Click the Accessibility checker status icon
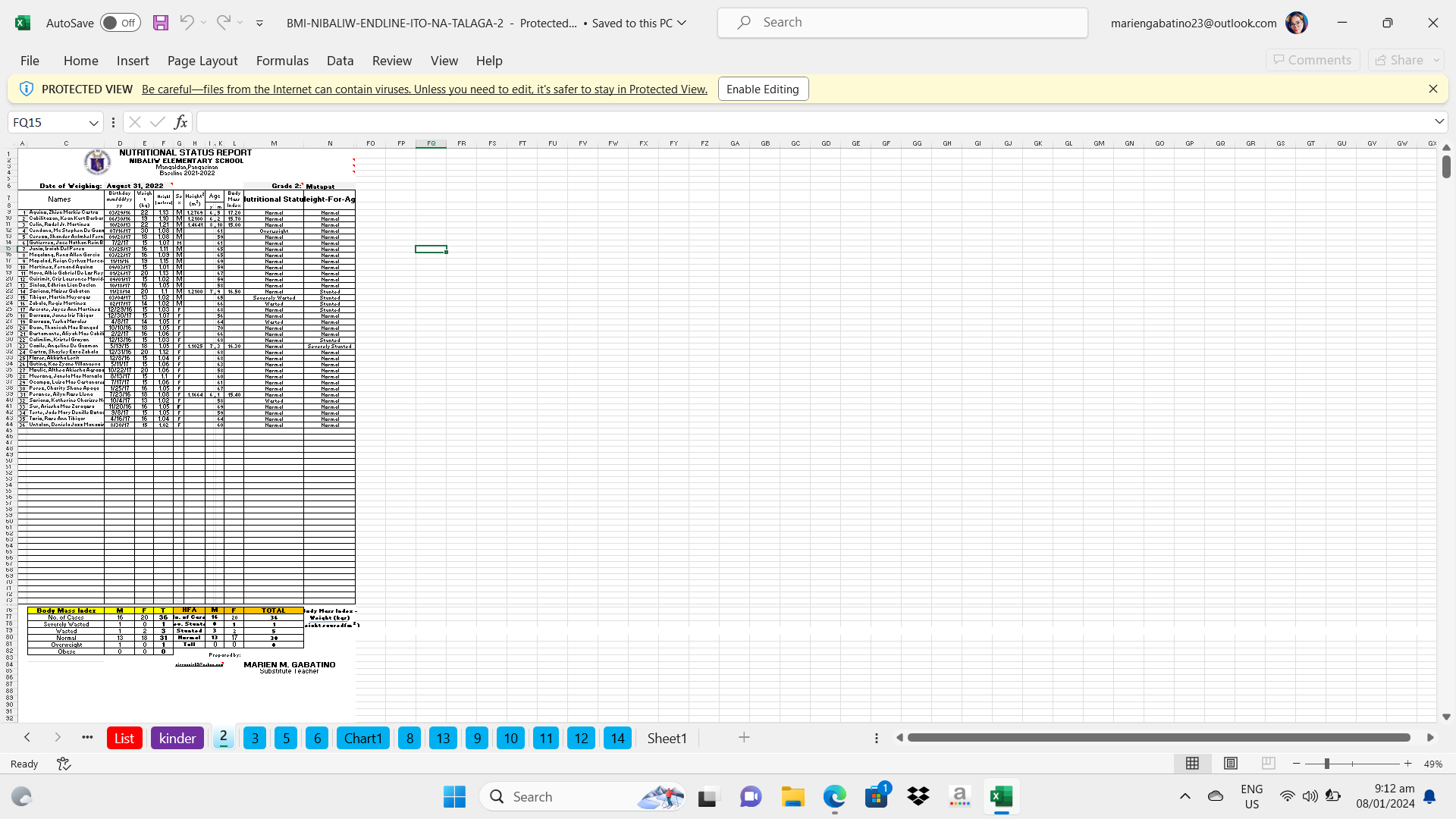The height and width of the screenshot is (819, 1456). (64, 764)
